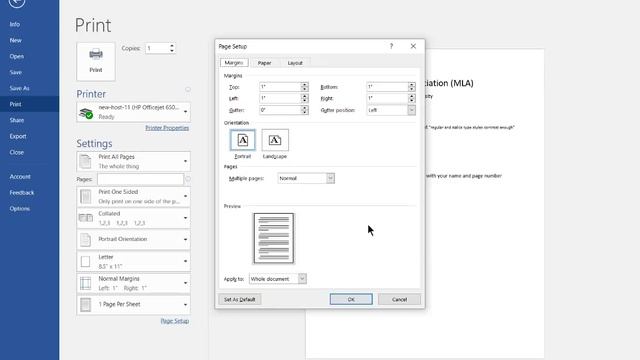
Task: Open the Multiple pages dropdown
Action: coord(330,178)
